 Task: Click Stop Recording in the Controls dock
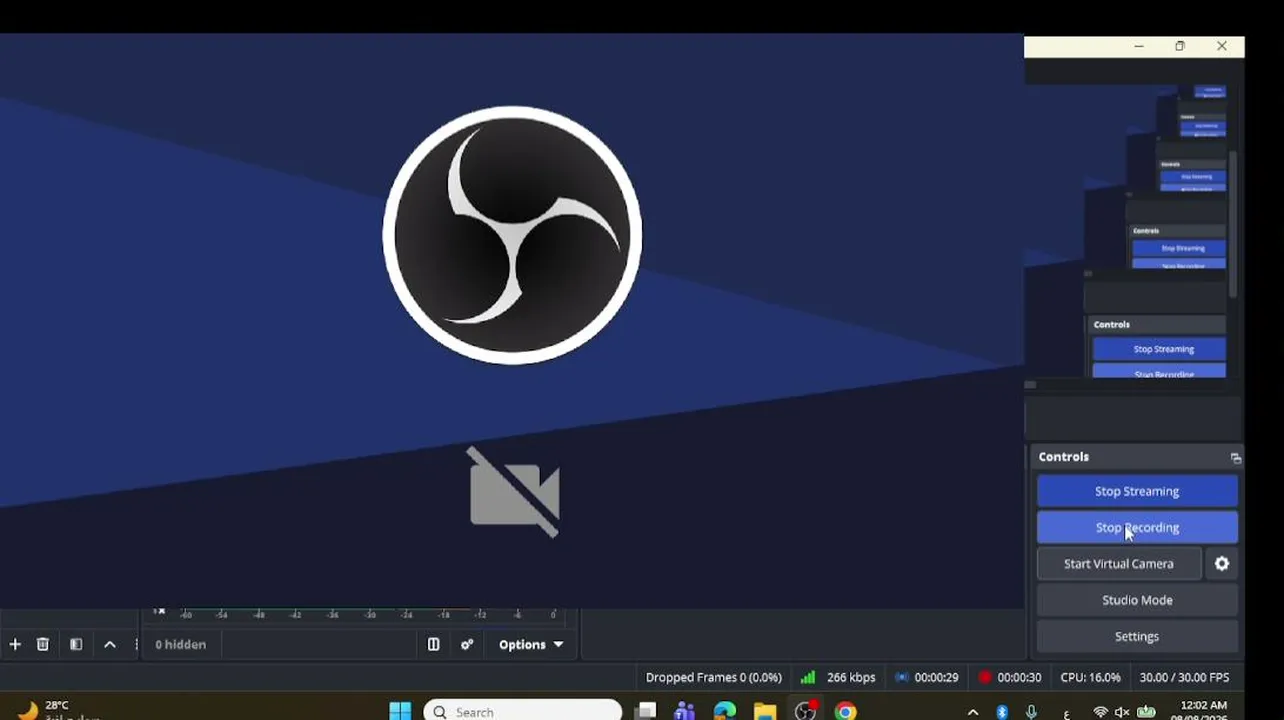[x=1137, y=527]
